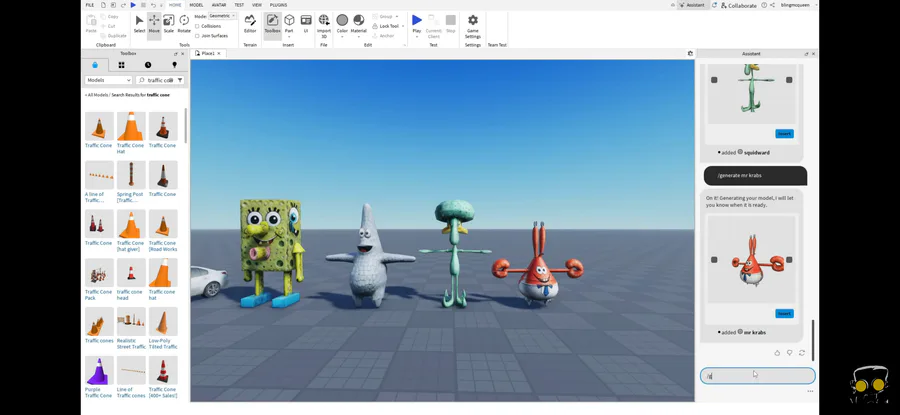Open the UI insert tool
This screenshot has height=415, width=900.
click(306, 24)
